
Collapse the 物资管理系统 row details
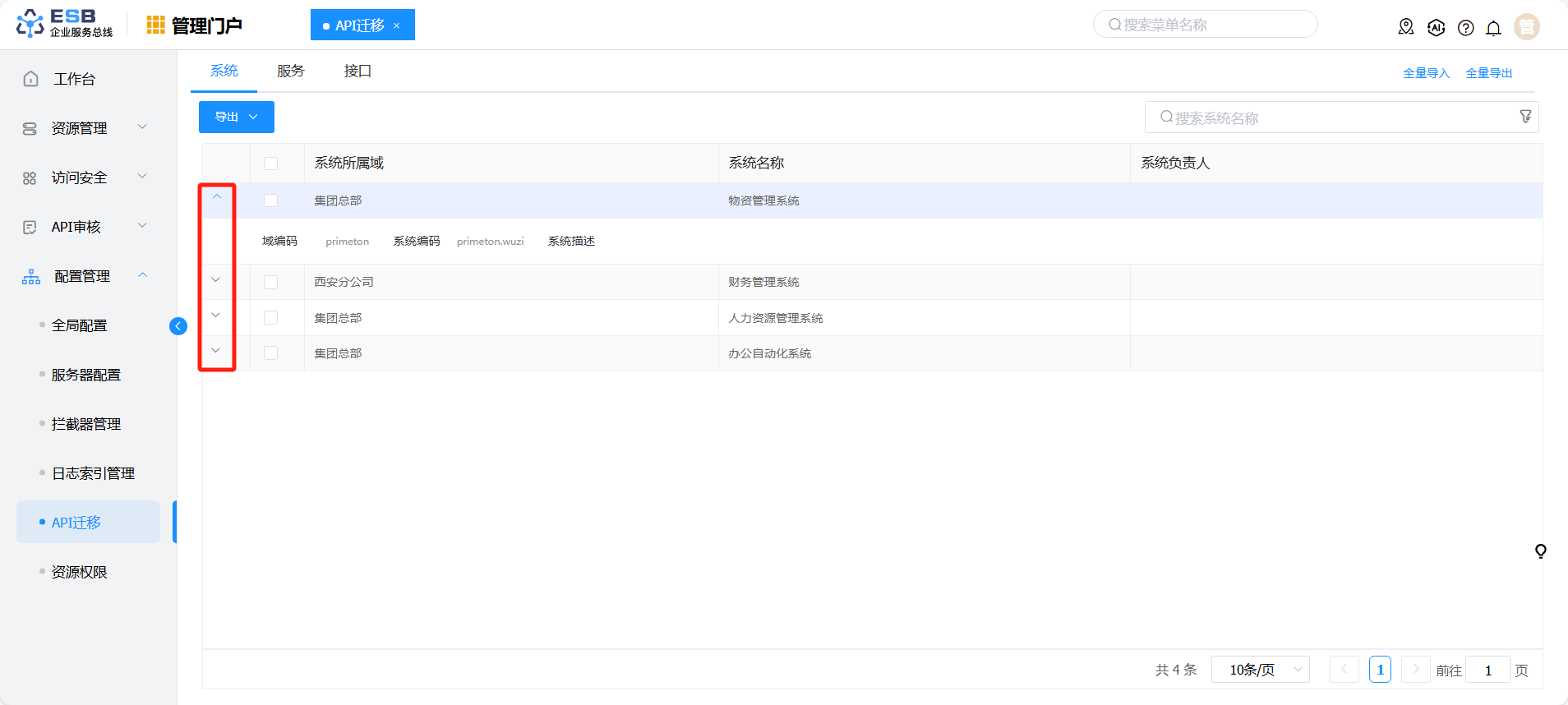(217, 197)
